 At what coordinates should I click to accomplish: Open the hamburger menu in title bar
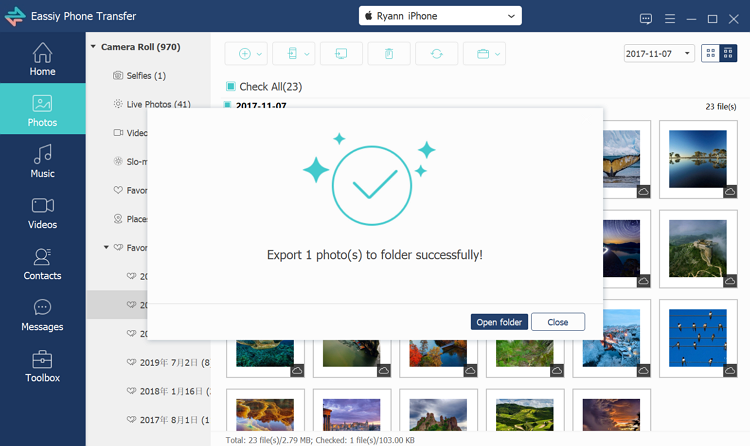(670, 19)
